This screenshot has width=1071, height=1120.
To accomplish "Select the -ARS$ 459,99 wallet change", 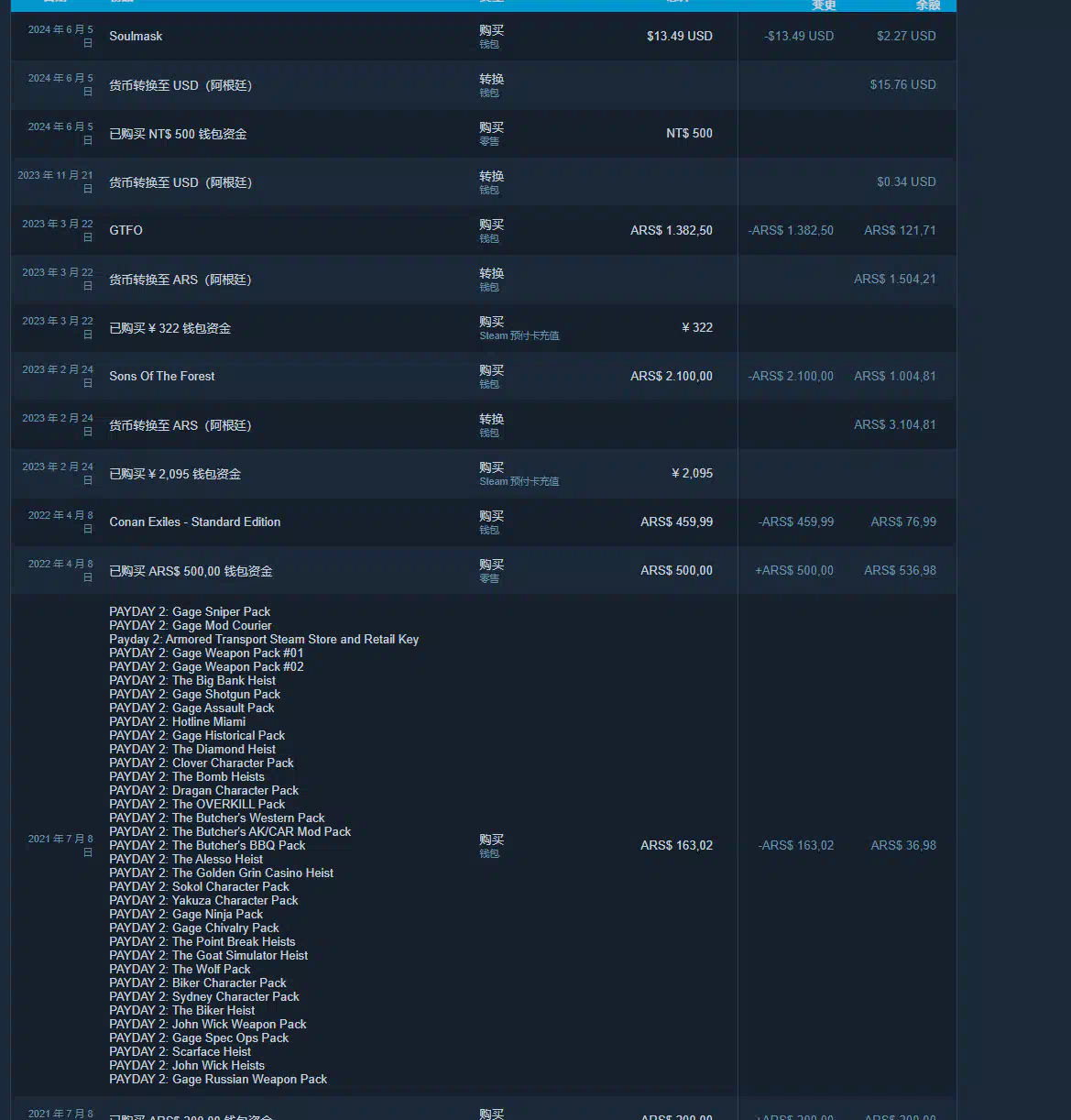I will click(x=796, y=522).
